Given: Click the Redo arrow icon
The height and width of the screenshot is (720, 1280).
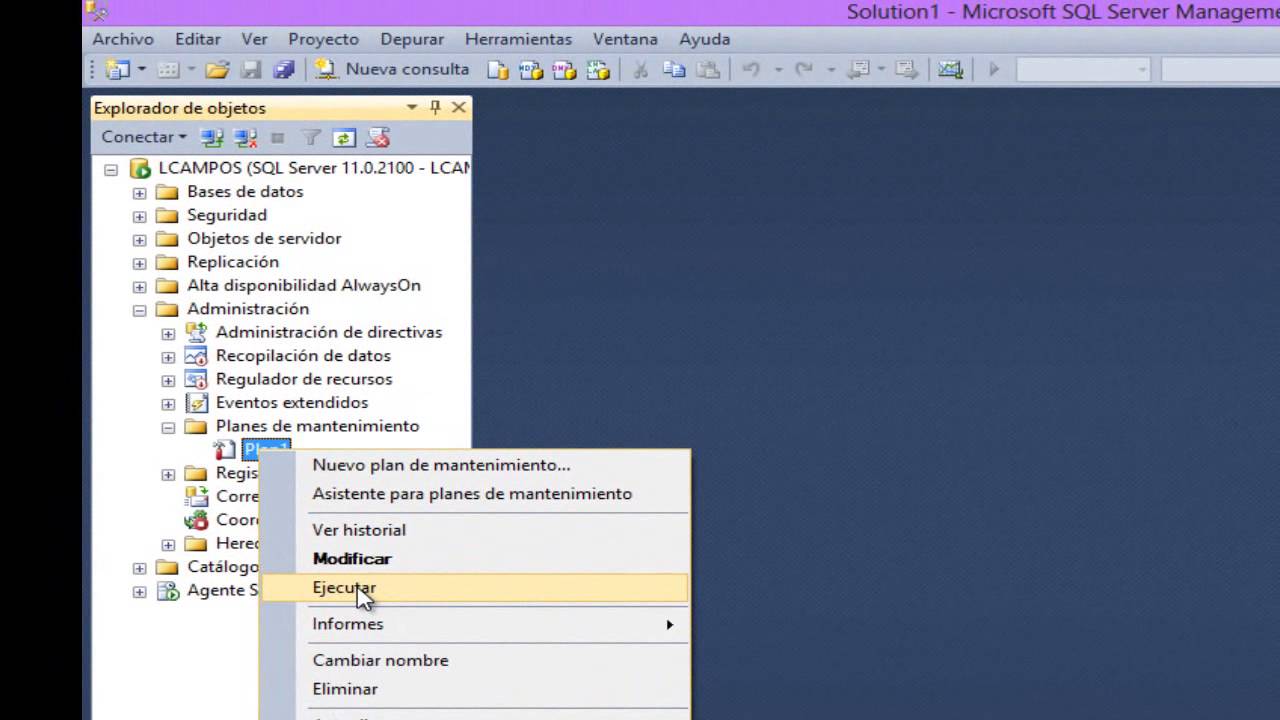Looking at the screenshot, I should [x=803, y=69].
